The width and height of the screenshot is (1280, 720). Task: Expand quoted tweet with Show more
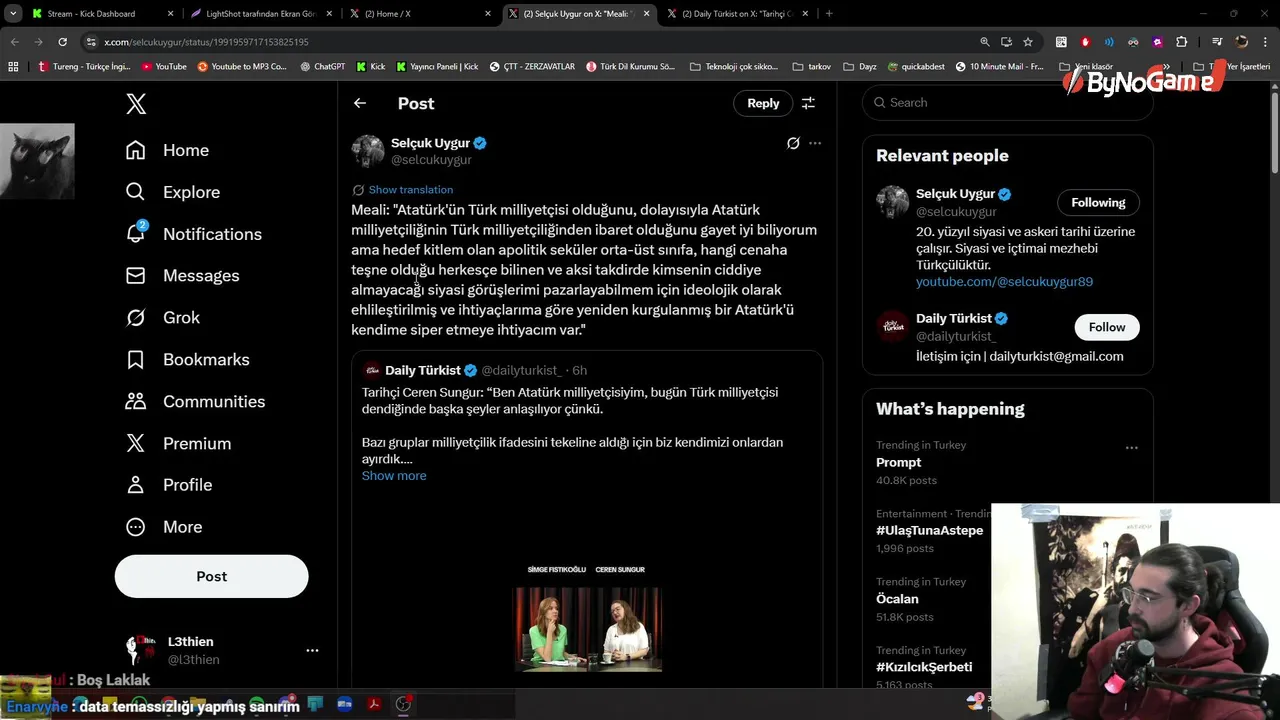(x=394, y=476)
